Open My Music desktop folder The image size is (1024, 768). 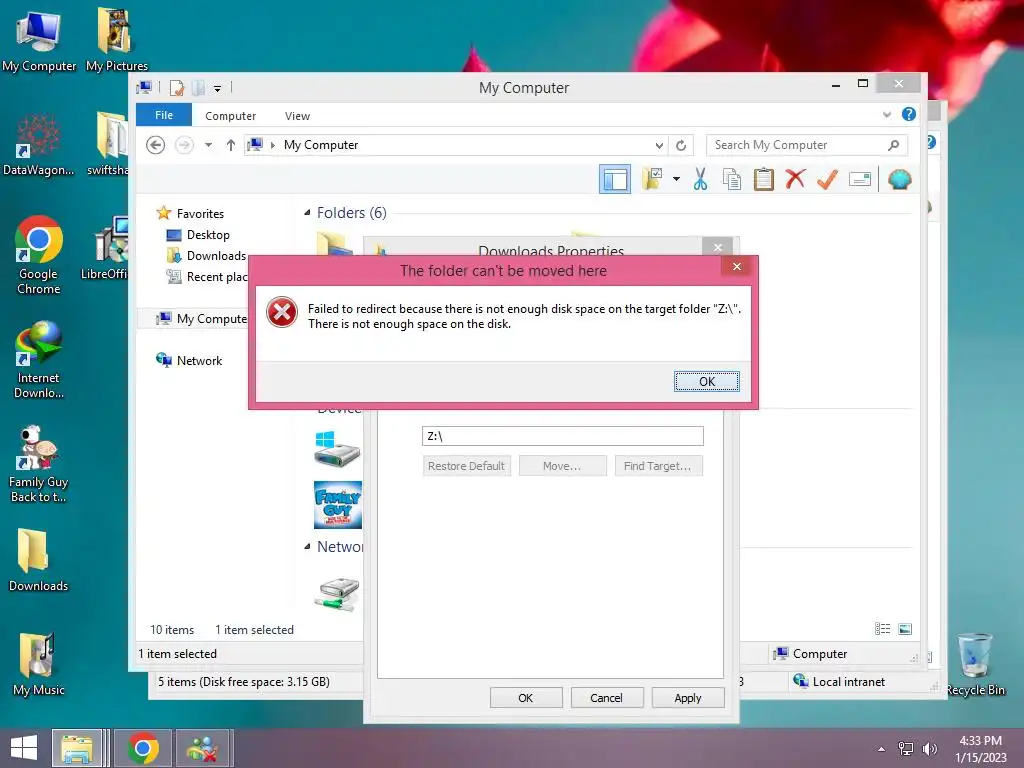tap(39, 664)
